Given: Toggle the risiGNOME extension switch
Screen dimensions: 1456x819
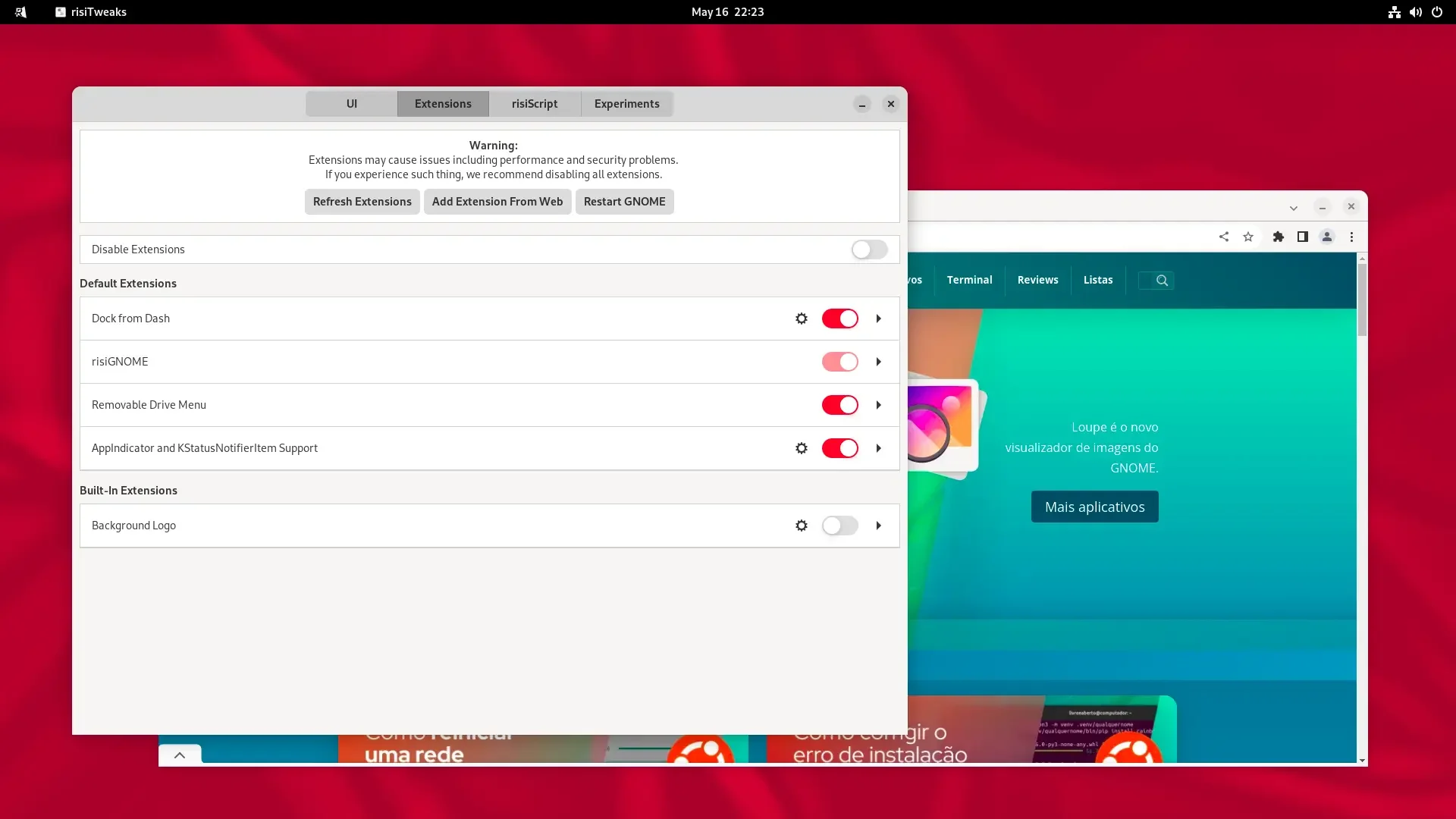Looking at the screenshot, I should [840, 362].
